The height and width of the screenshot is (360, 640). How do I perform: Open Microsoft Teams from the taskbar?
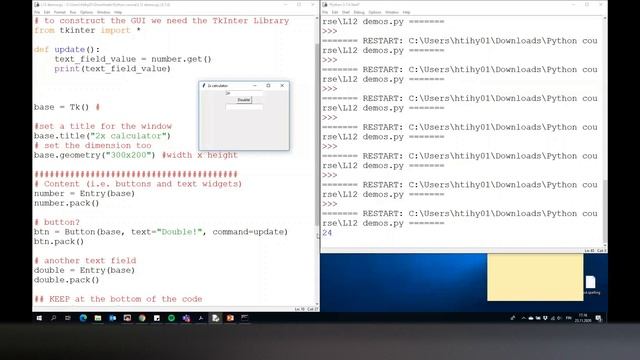click(x=186, y=318)
